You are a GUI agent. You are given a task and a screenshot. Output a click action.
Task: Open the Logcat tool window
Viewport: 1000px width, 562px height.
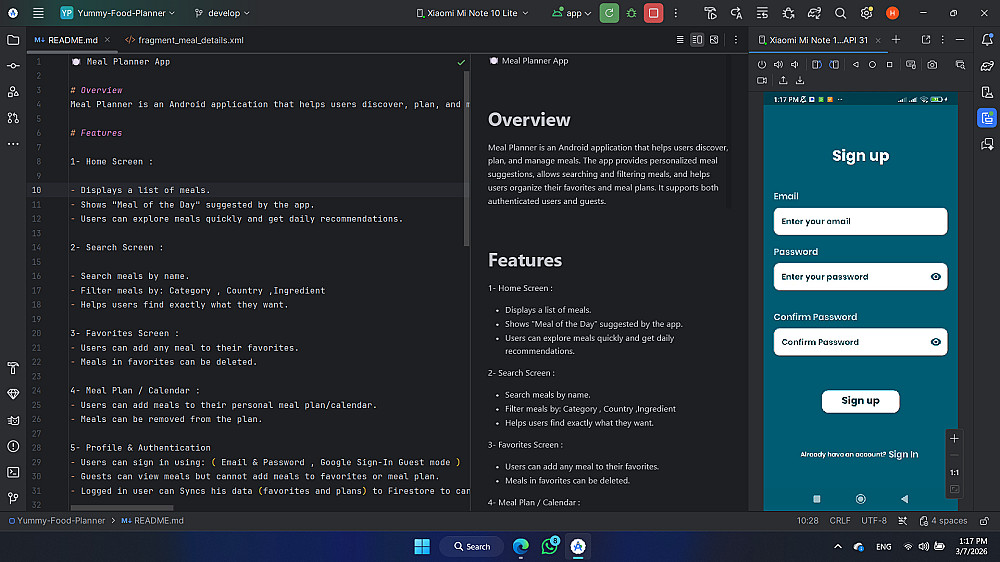pos(13,420)
